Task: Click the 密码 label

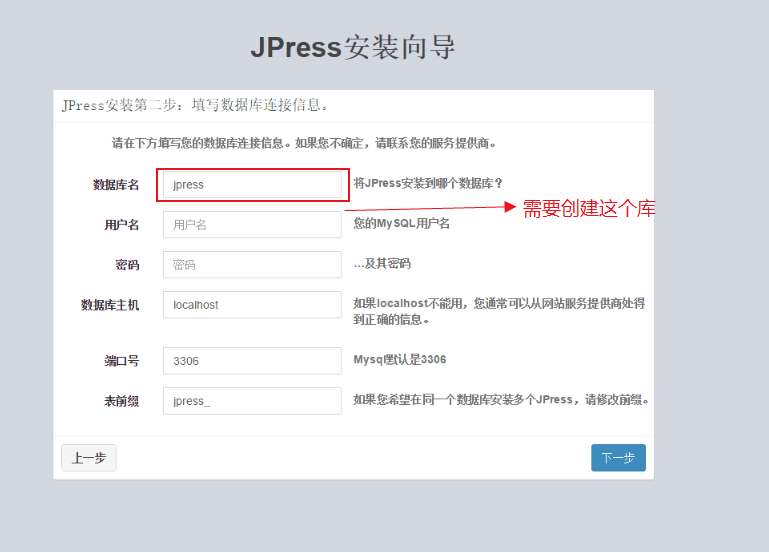Action: [x=128, y=265]
